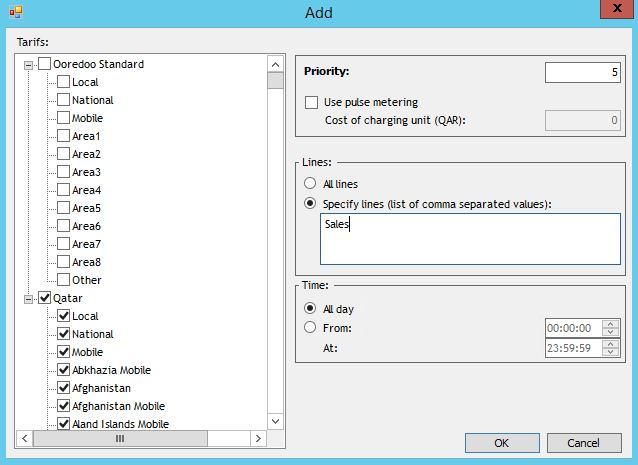
Task: Click the Priority value field
Action: coord(582,72)
